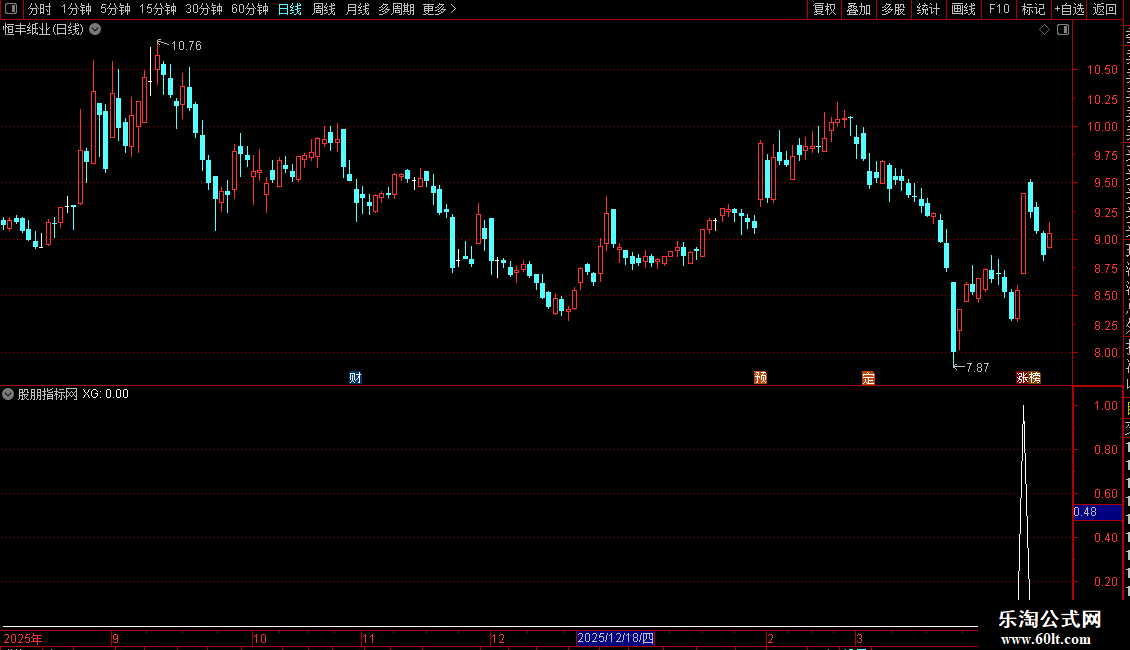Select the 分时 intraday view
The height and width of the screenshot is (650, 1130).
point(40,9)
